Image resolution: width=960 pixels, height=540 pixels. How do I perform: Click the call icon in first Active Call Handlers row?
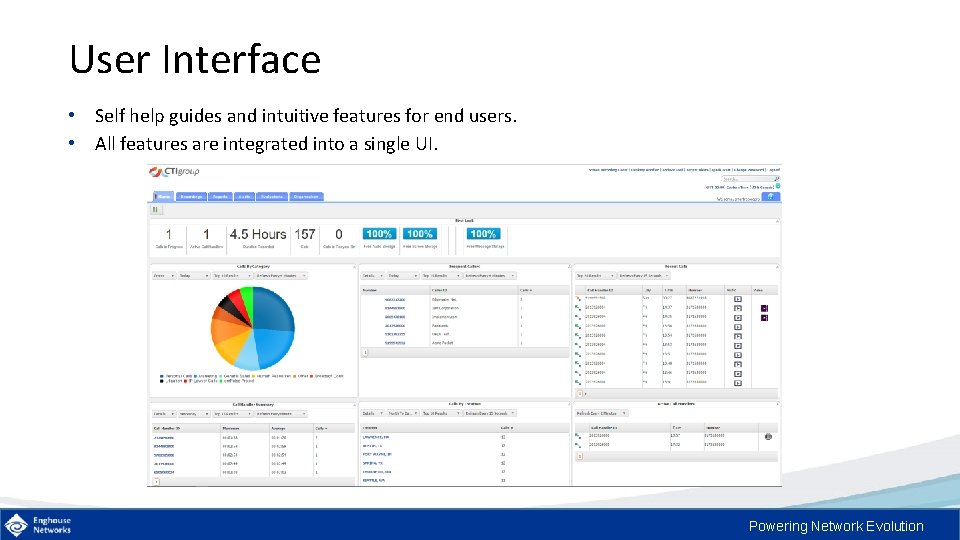pos(578,436)
